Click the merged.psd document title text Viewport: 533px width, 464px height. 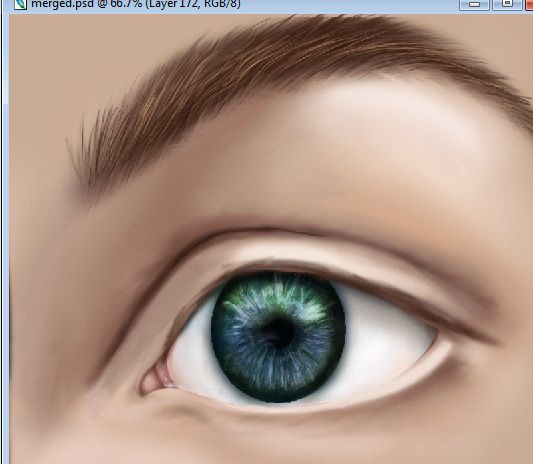136,4
